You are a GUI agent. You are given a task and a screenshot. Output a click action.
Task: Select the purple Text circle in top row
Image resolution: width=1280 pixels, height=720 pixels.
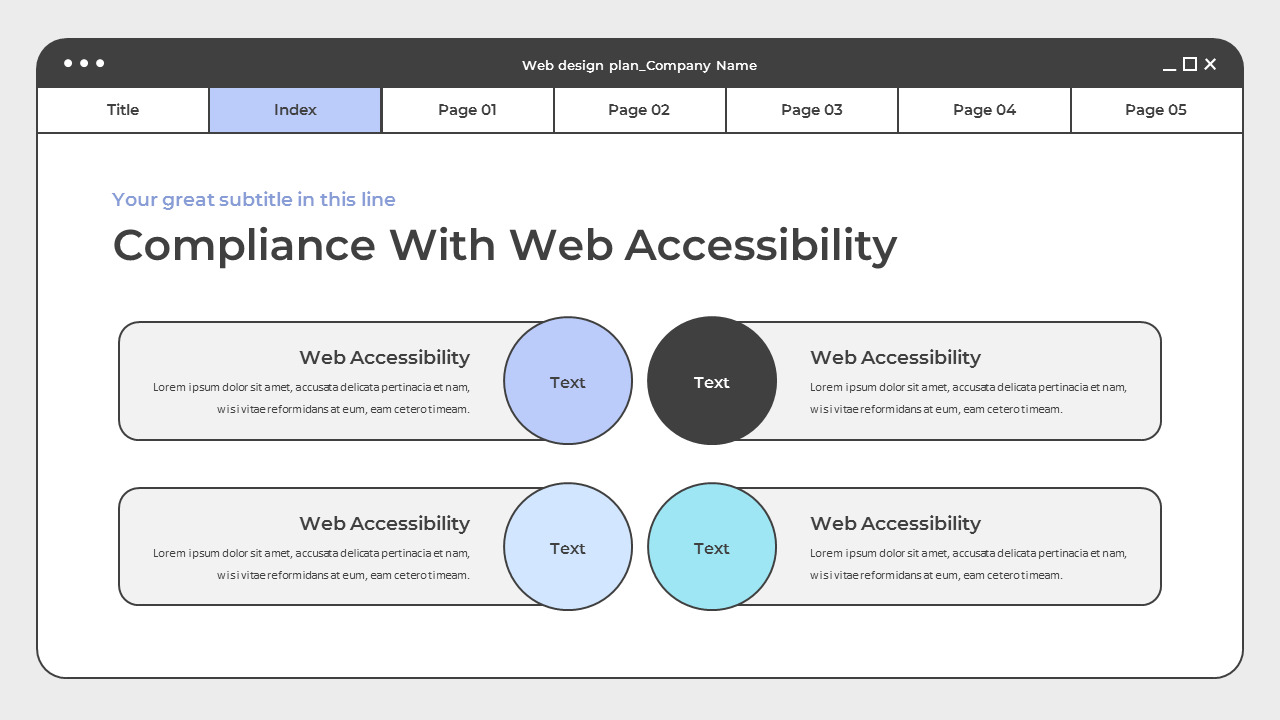pyautogui.click(x=568, y=382)
